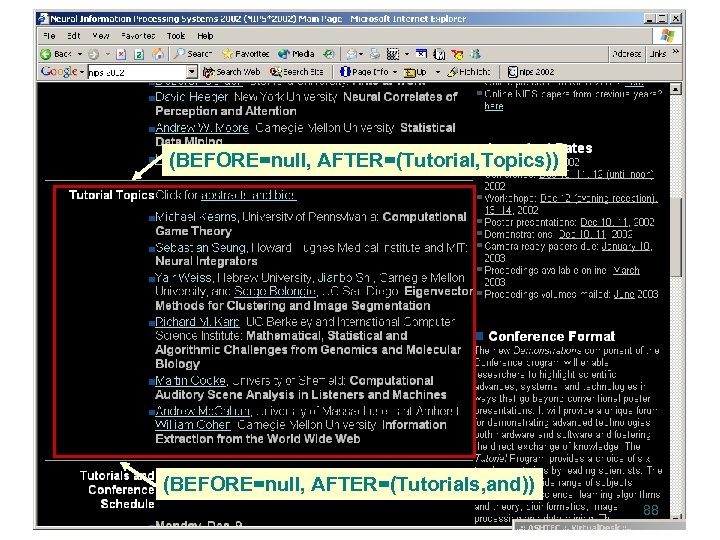
Task: Open the File menu
Action: tap(49, 36)
